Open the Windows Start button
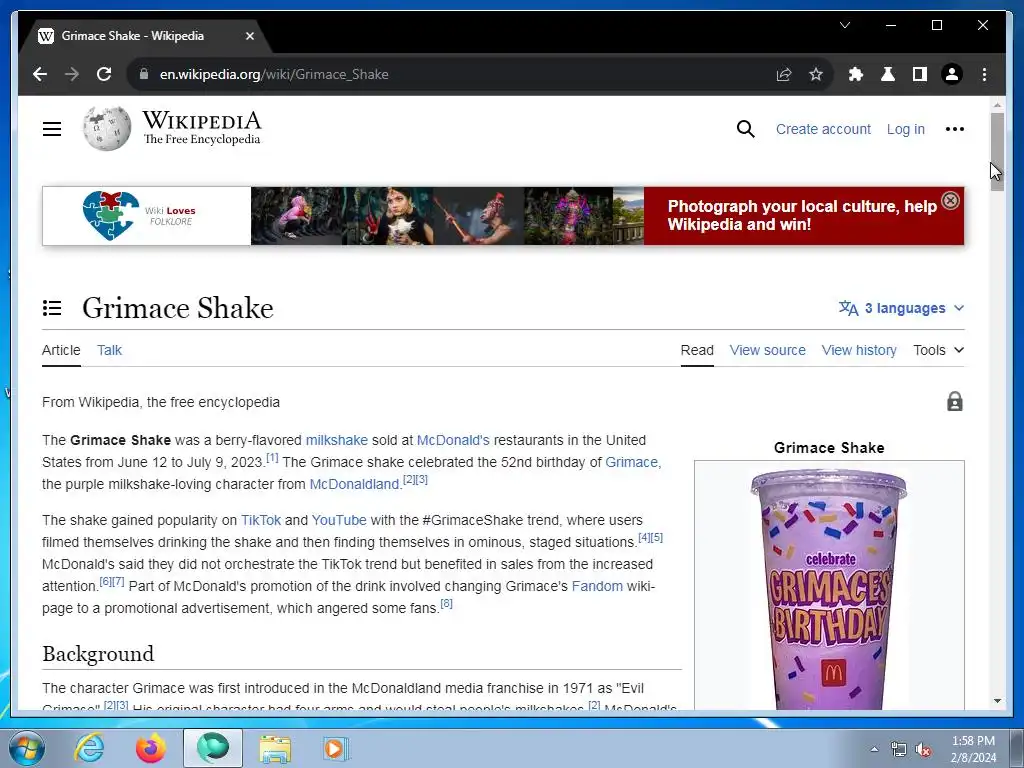This screenshot has width=1024, height=768. (27, 748)
